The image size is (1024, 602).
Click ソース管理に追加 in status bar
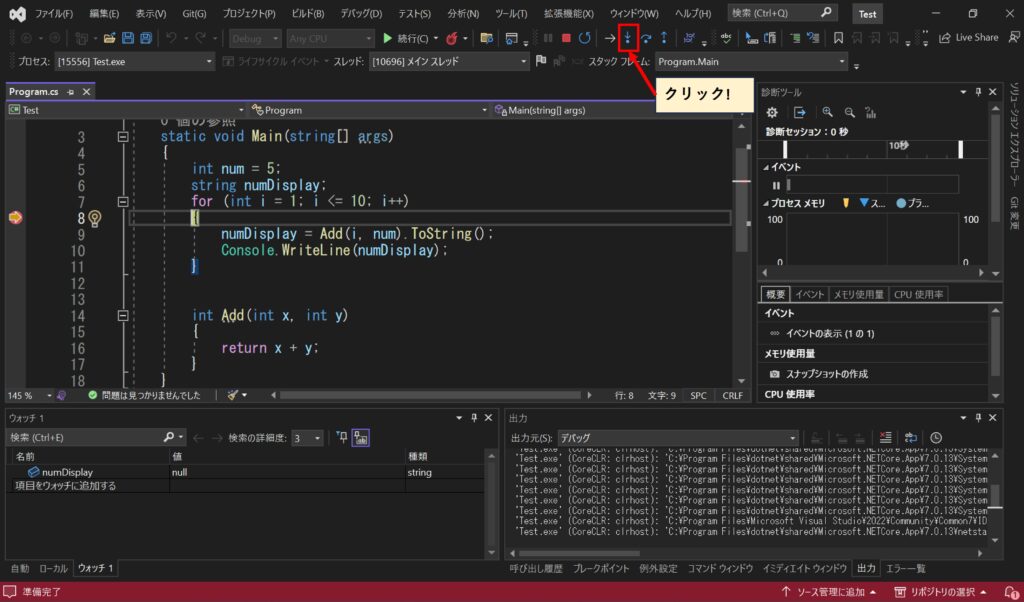click(x=829, y=592)
